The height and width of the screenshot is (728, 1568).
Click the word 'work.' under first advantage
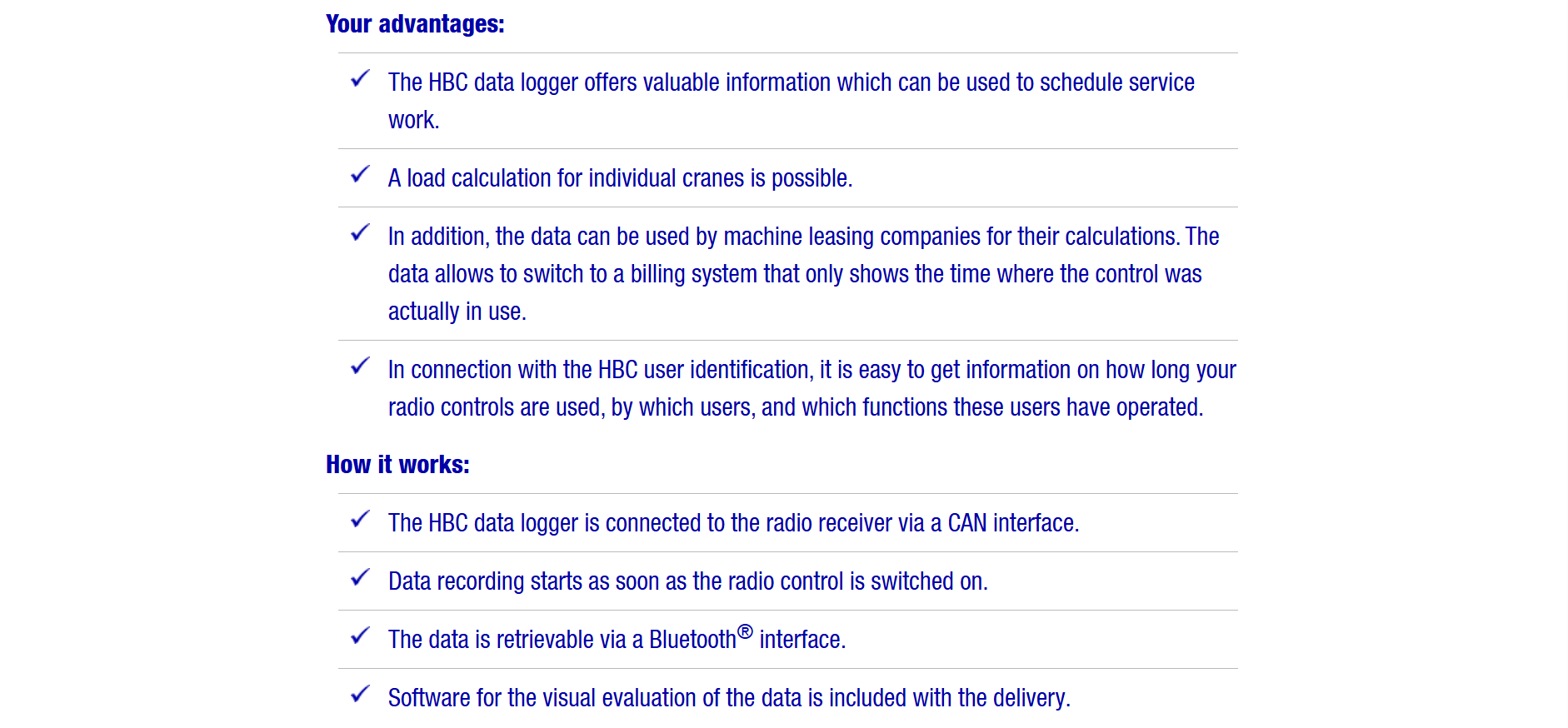pyautogui.click(x=413, y=120)
